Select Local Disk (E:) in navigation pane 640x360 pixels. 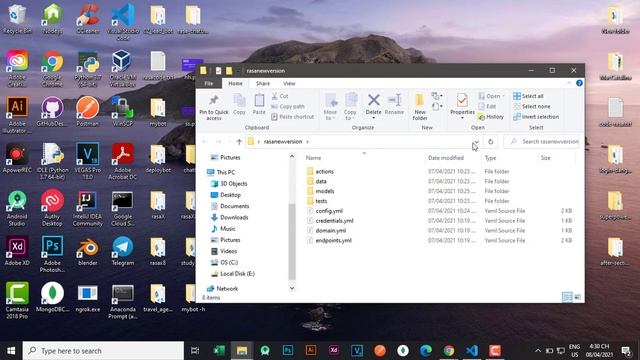[233, 273]
